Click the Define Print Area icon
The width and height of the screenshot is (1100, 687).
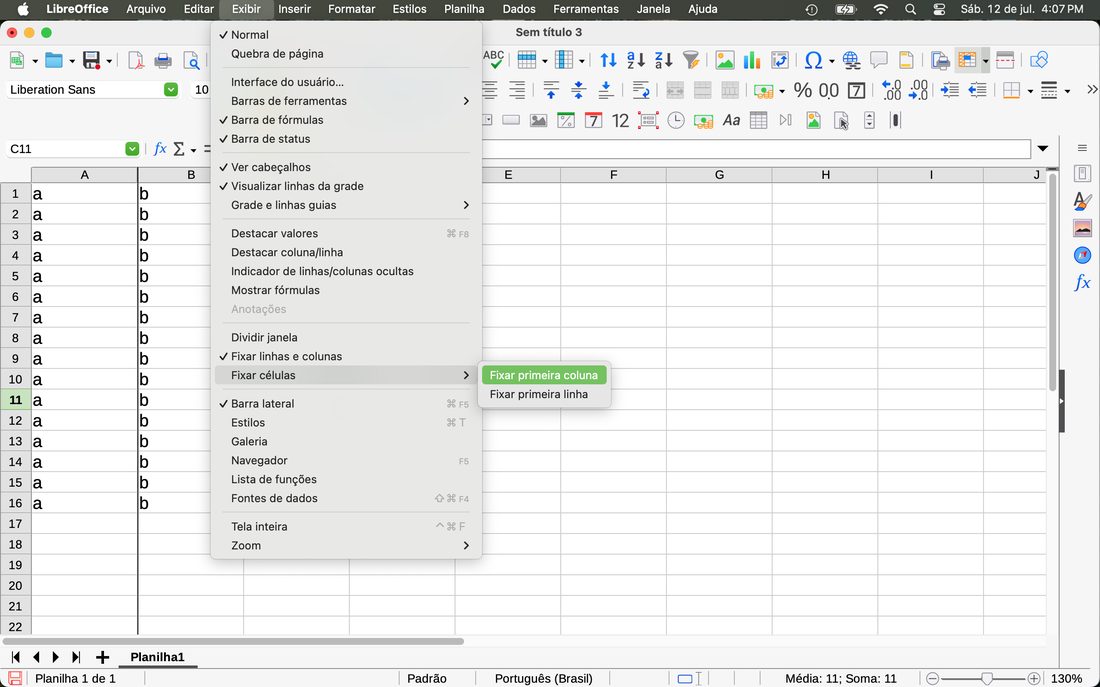pos(940,60)
